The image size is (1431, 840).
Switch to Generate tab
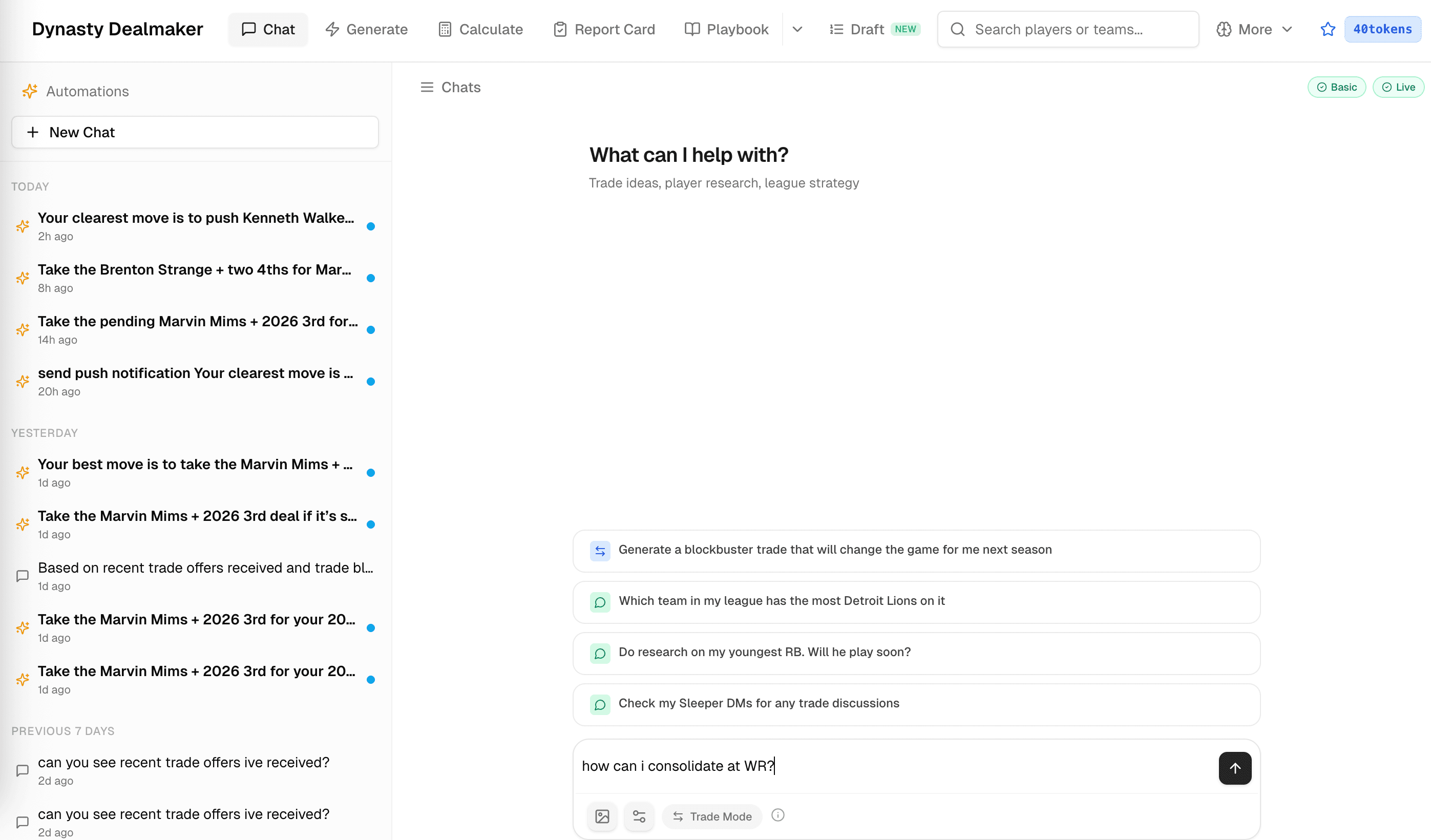366,29
